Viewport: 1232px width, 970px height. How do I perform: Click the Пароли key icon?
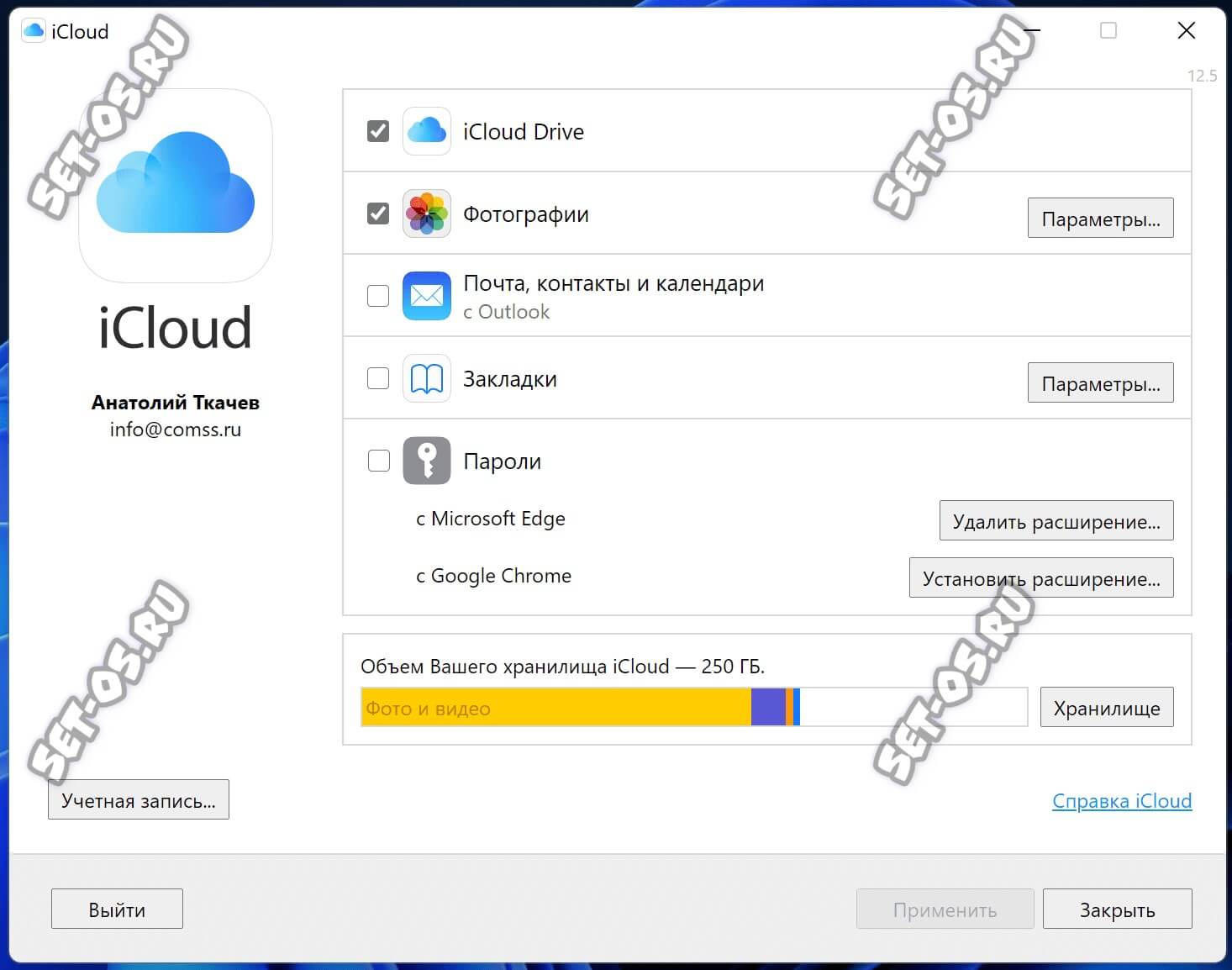427,461
